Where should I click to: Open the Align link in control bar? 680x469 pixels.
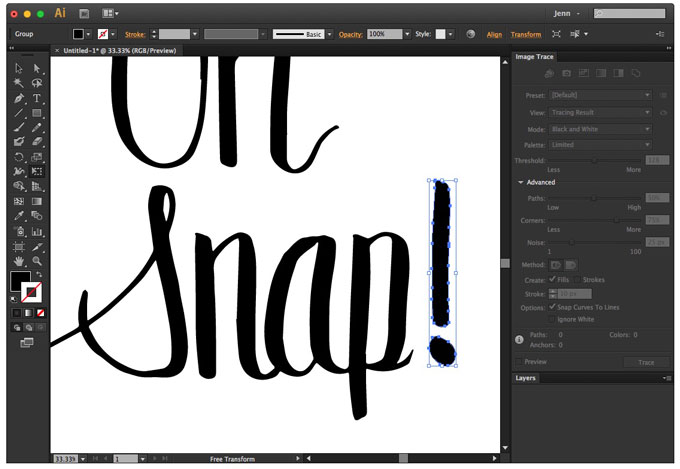click(494, 34)
